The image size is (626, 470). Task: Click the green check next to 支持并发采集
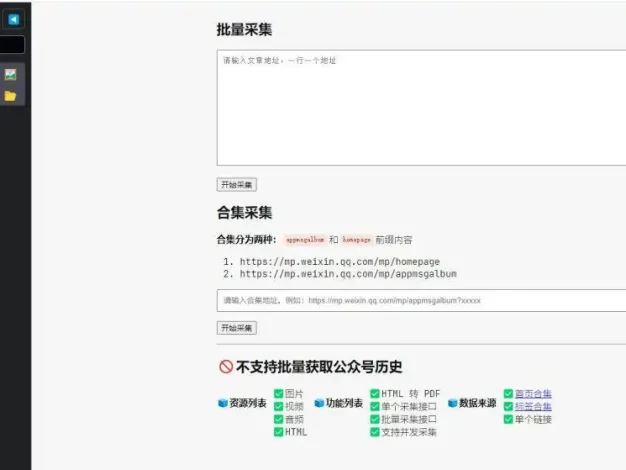point(375,432)
